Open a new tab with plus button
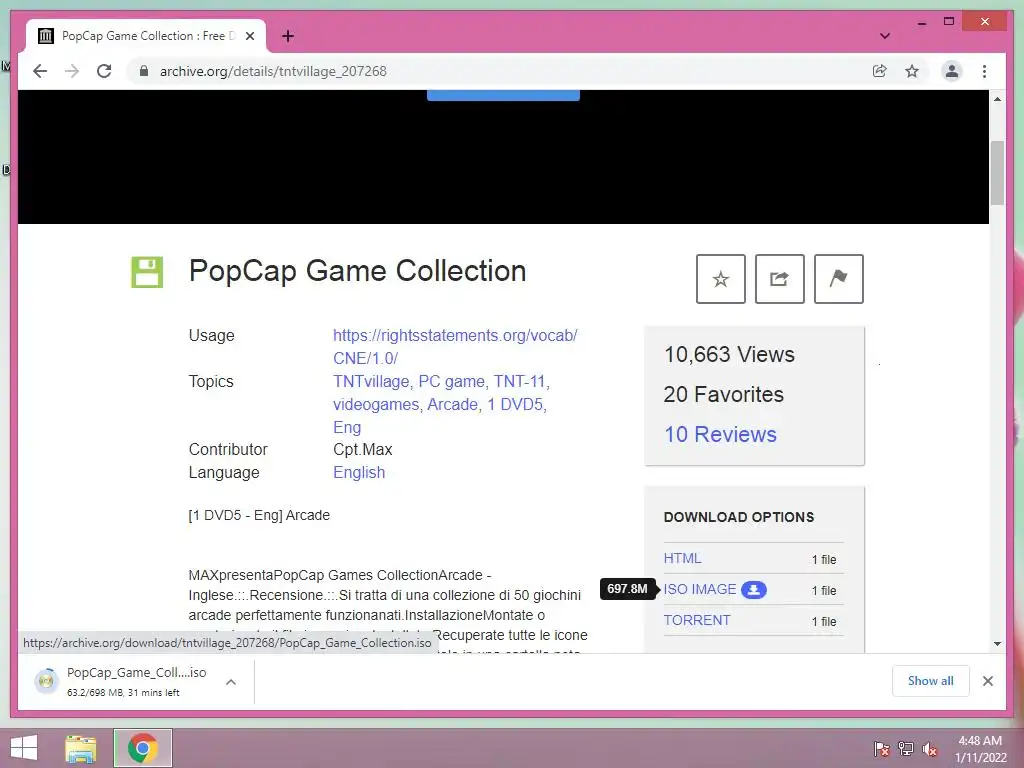 click(x=288, y=36)
